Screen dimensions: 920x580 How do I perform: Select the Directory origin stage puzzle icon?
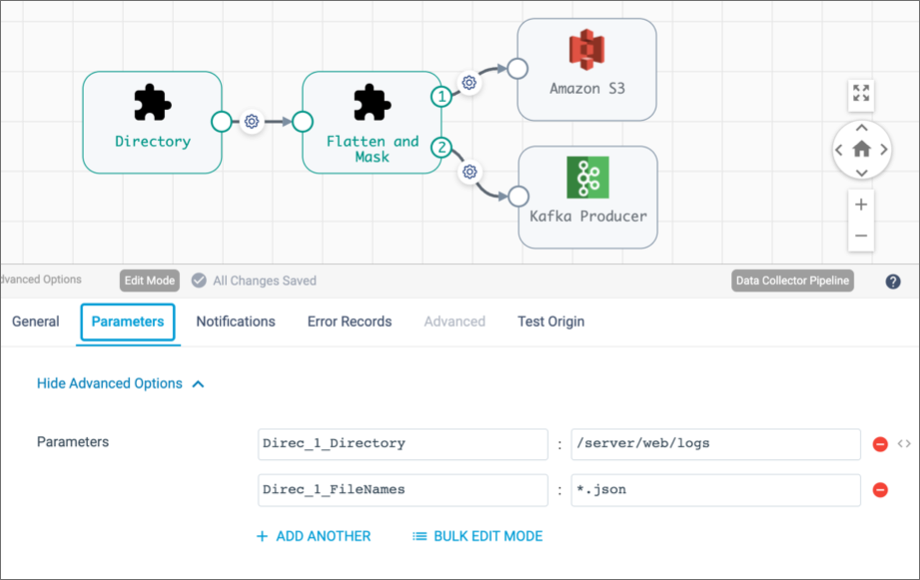click(153, 103)
